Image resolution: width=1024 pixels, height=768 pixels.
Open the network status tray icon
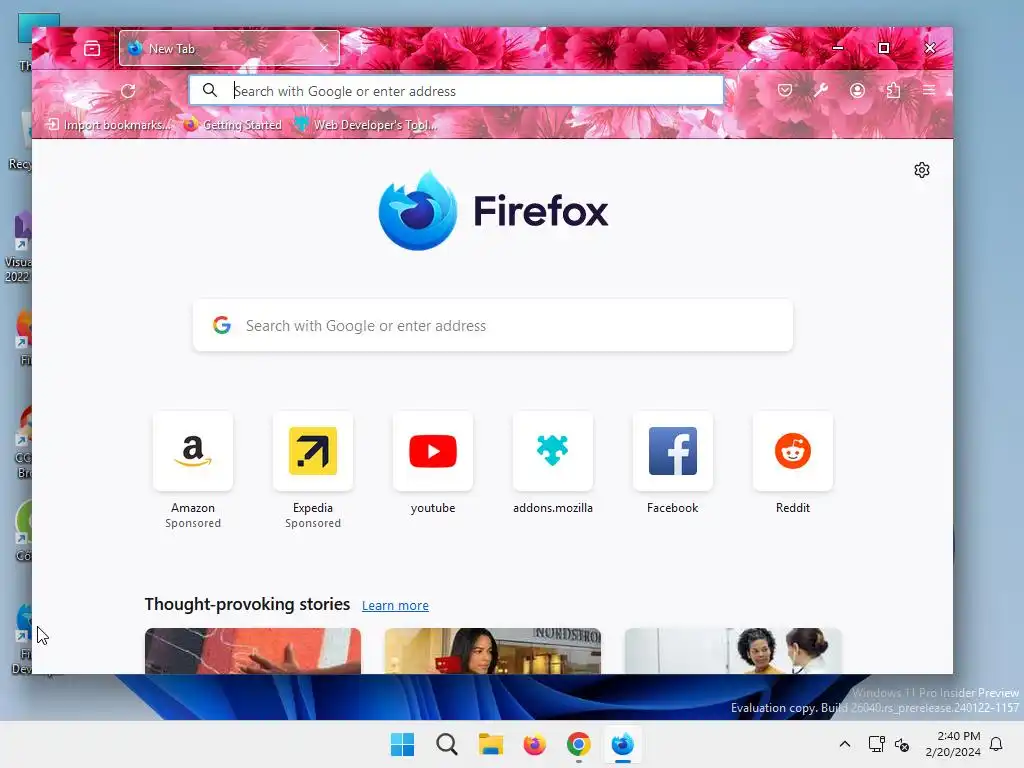[876, 744]
